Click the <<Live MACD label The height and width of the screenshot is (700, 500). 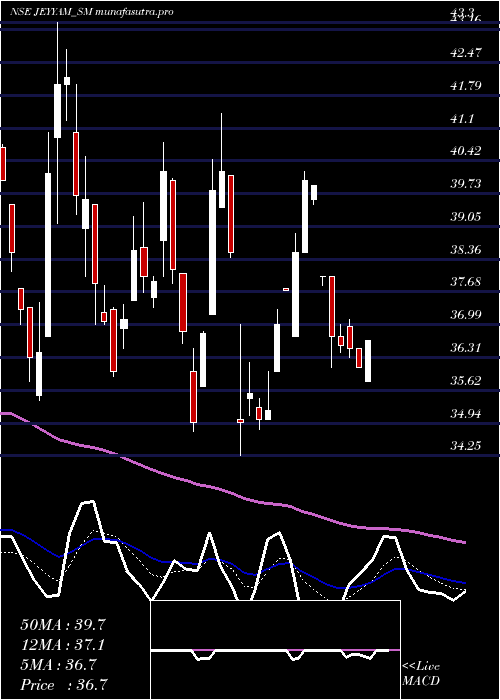tap(421, 674)
